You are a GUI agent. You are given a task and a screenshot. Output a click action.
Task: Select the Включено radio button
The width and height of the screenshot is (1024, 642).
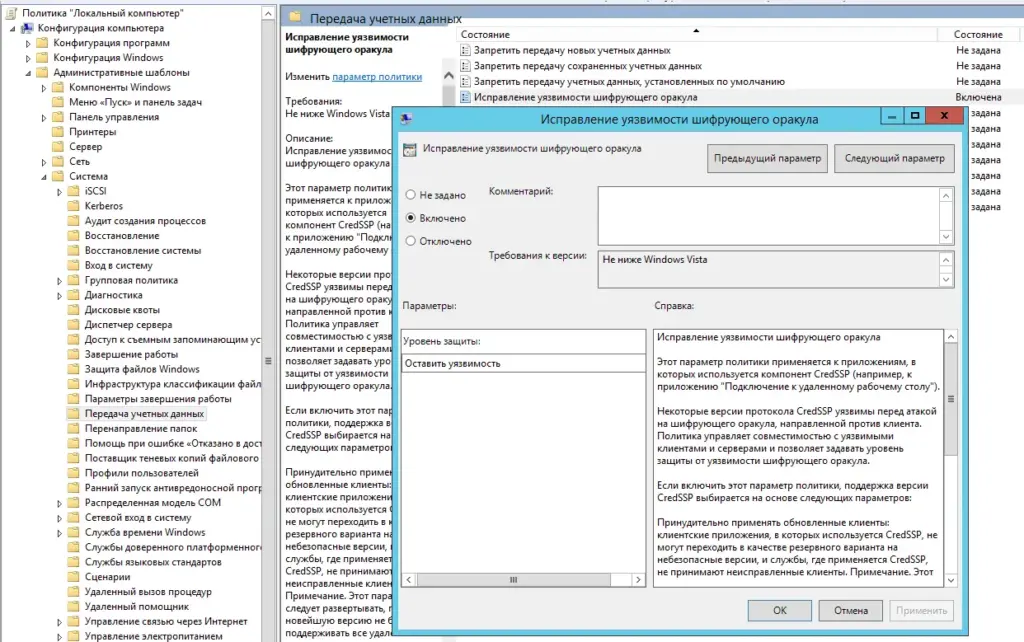tap(410, 218)
